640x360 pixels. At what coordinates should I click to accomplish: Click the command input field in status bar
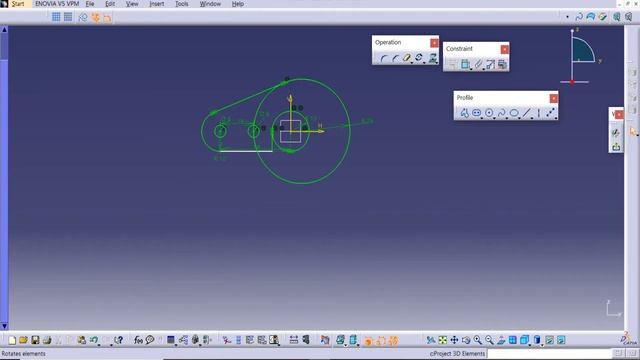point(549,353)
